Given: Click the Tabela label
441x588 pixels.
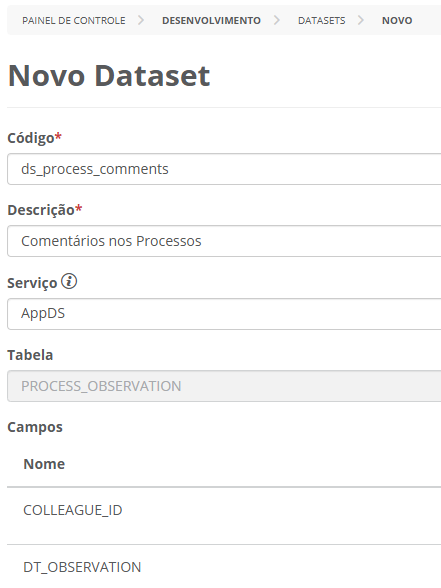Looking at the screenshot, I should coord(30,355).
